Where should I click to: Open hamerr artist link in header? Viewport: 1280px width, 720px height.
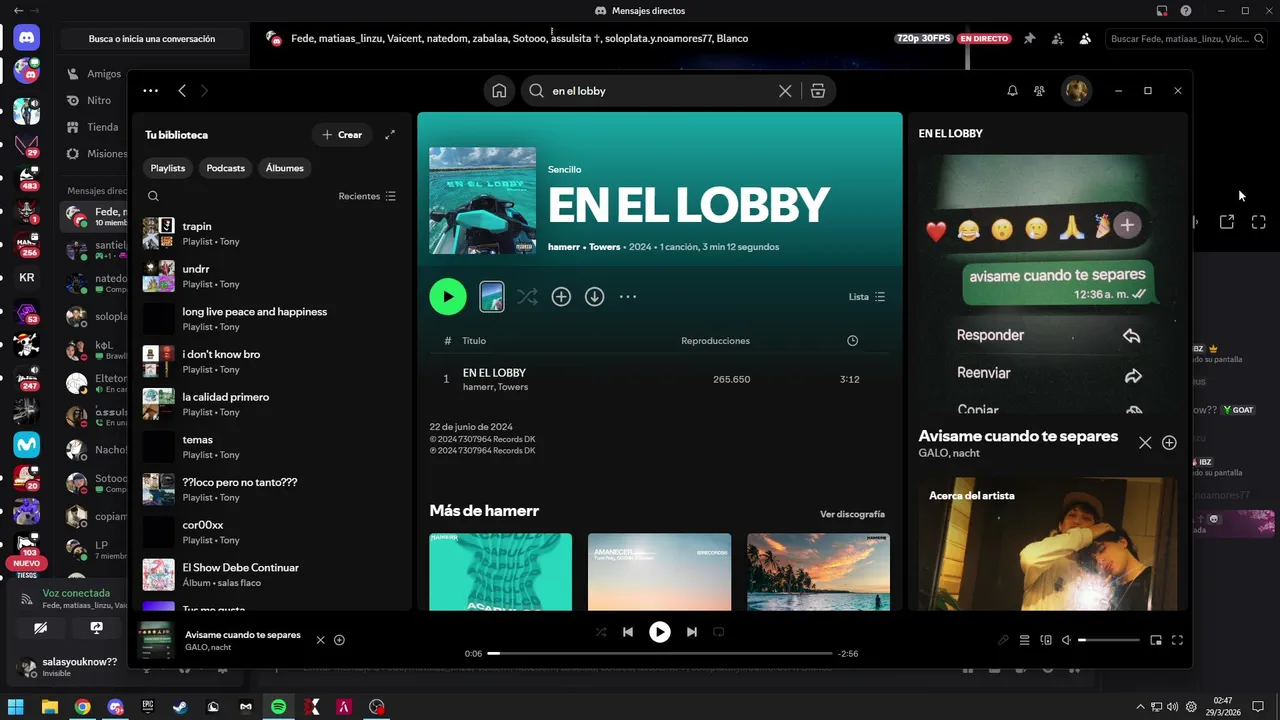pyautogui.click(x=565, y=247)
